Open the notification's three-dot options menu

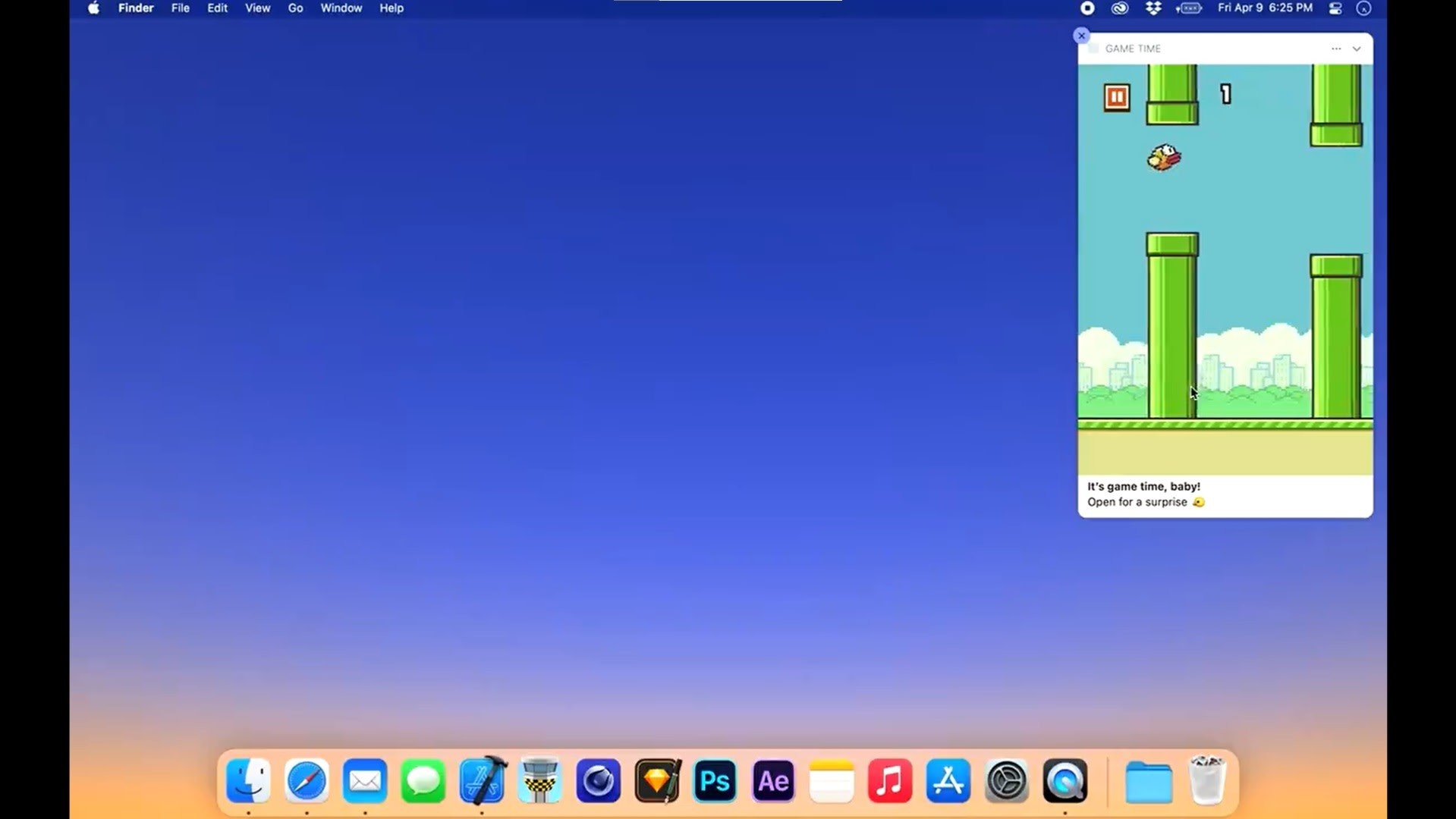point(1336,49)
